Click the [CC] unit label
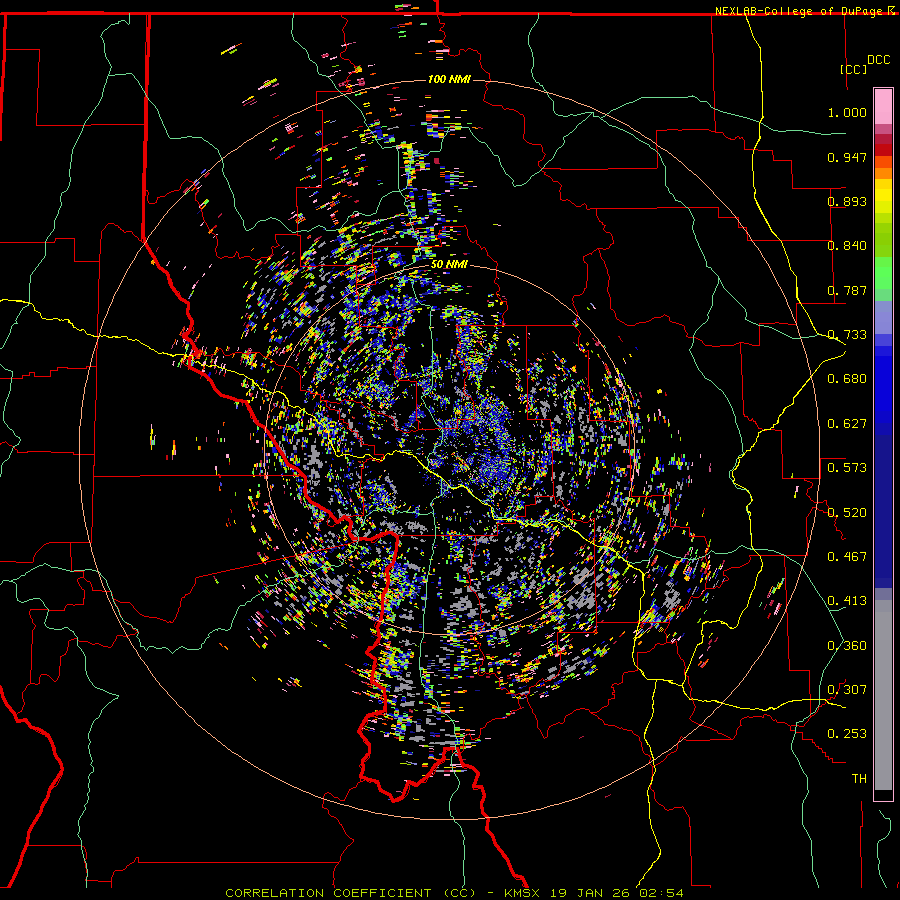Image resolution: width=900 pixels, height=900 pixels. (x=854, y=69)
